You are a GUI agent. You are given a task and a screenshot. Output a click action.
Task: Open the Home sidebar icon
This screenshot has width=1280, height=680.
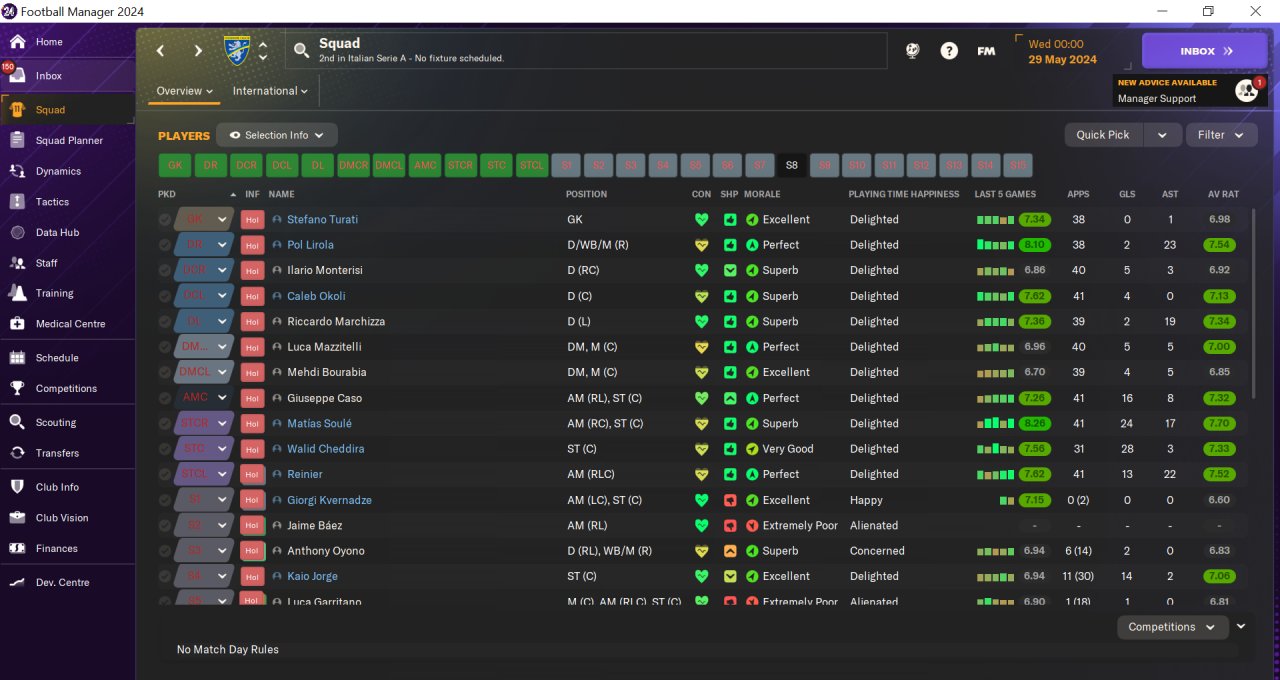(17, 42)
